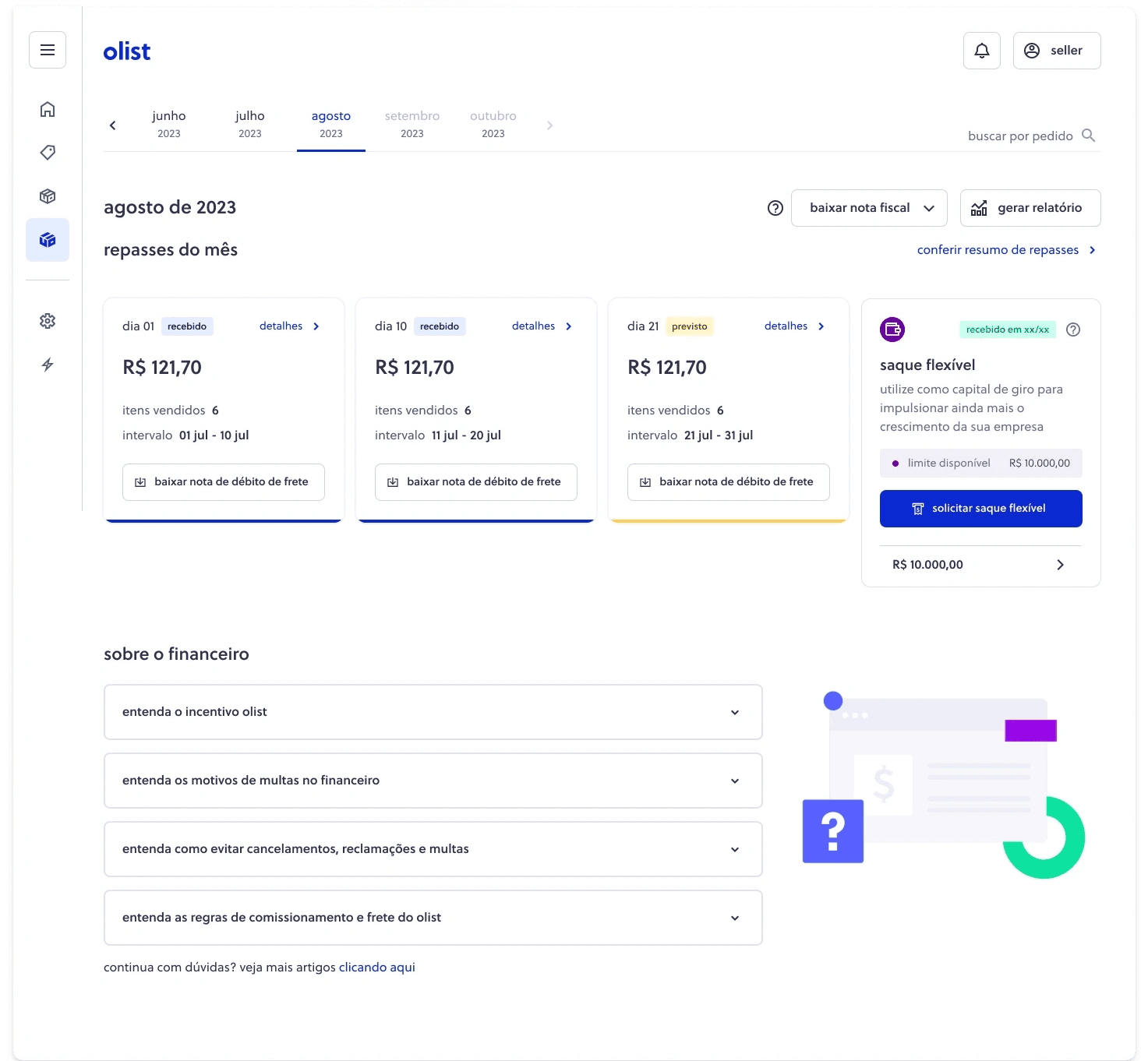Select the outubro 2023 tab
Screen dimensions: 1148x1061
(x=493, y=125)
